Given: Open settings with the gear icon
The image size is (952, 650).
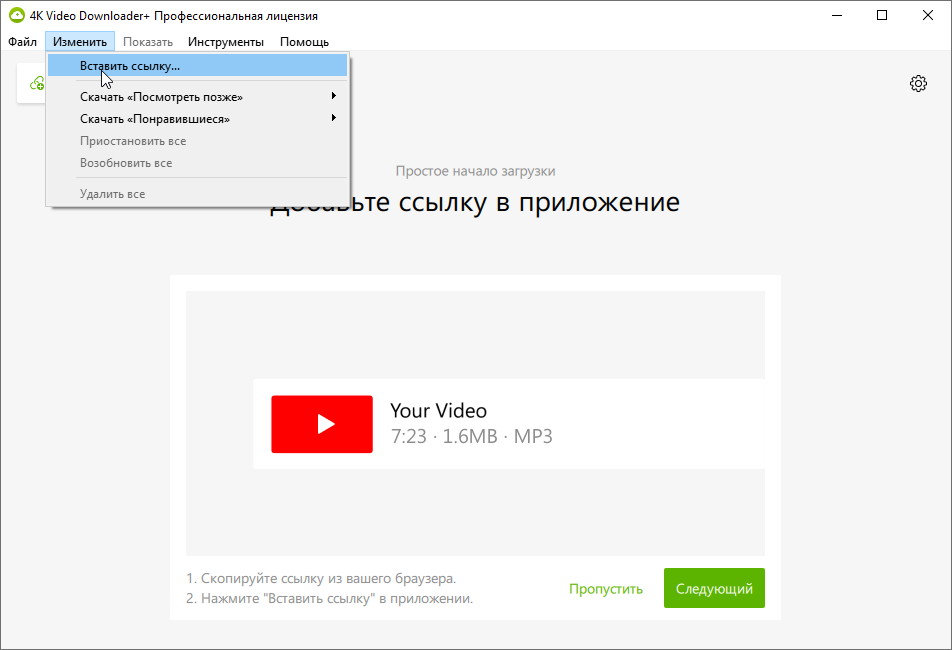Looking at the screenshot, I should [918, 84].
